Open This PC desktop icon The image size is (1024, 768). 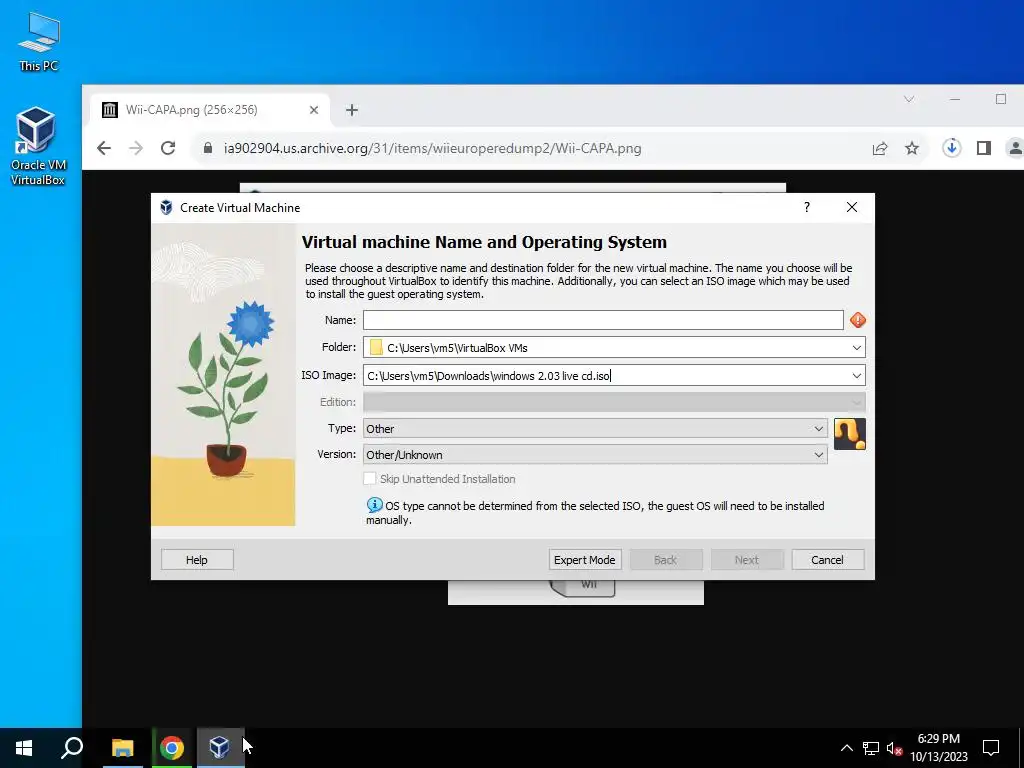click(39, 42)
